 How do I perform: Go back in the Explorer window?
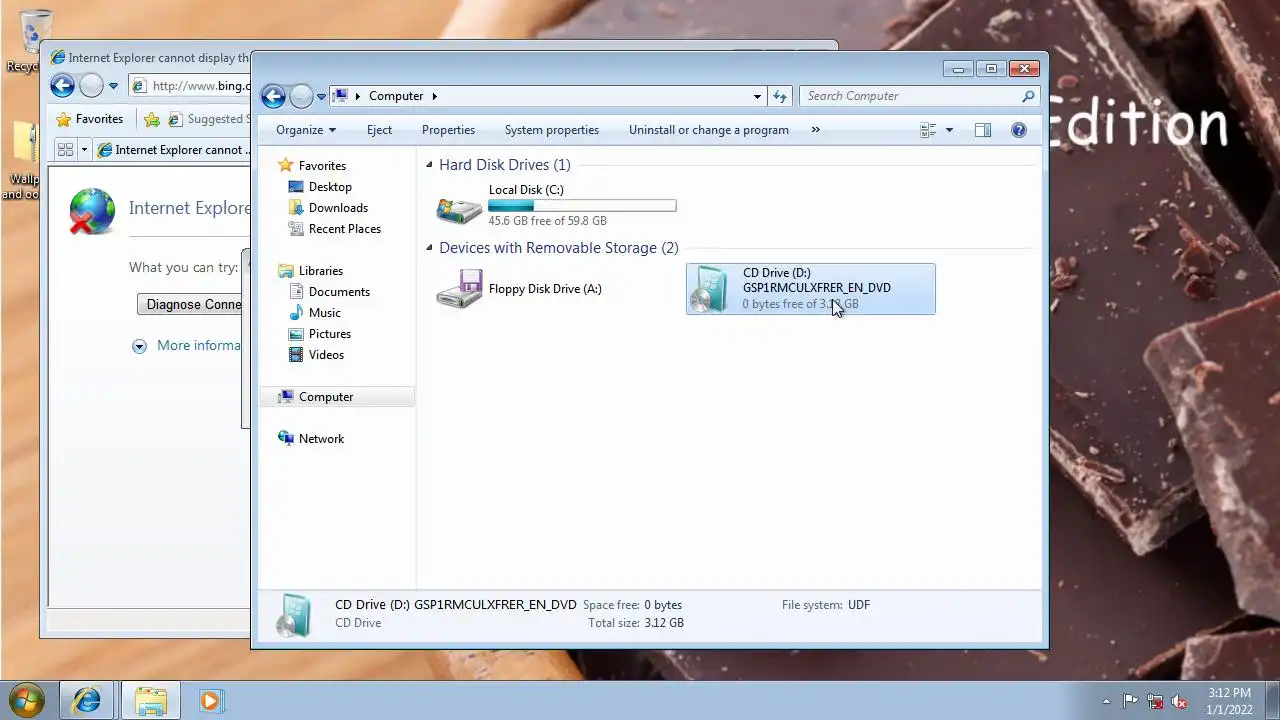[273, 96]
